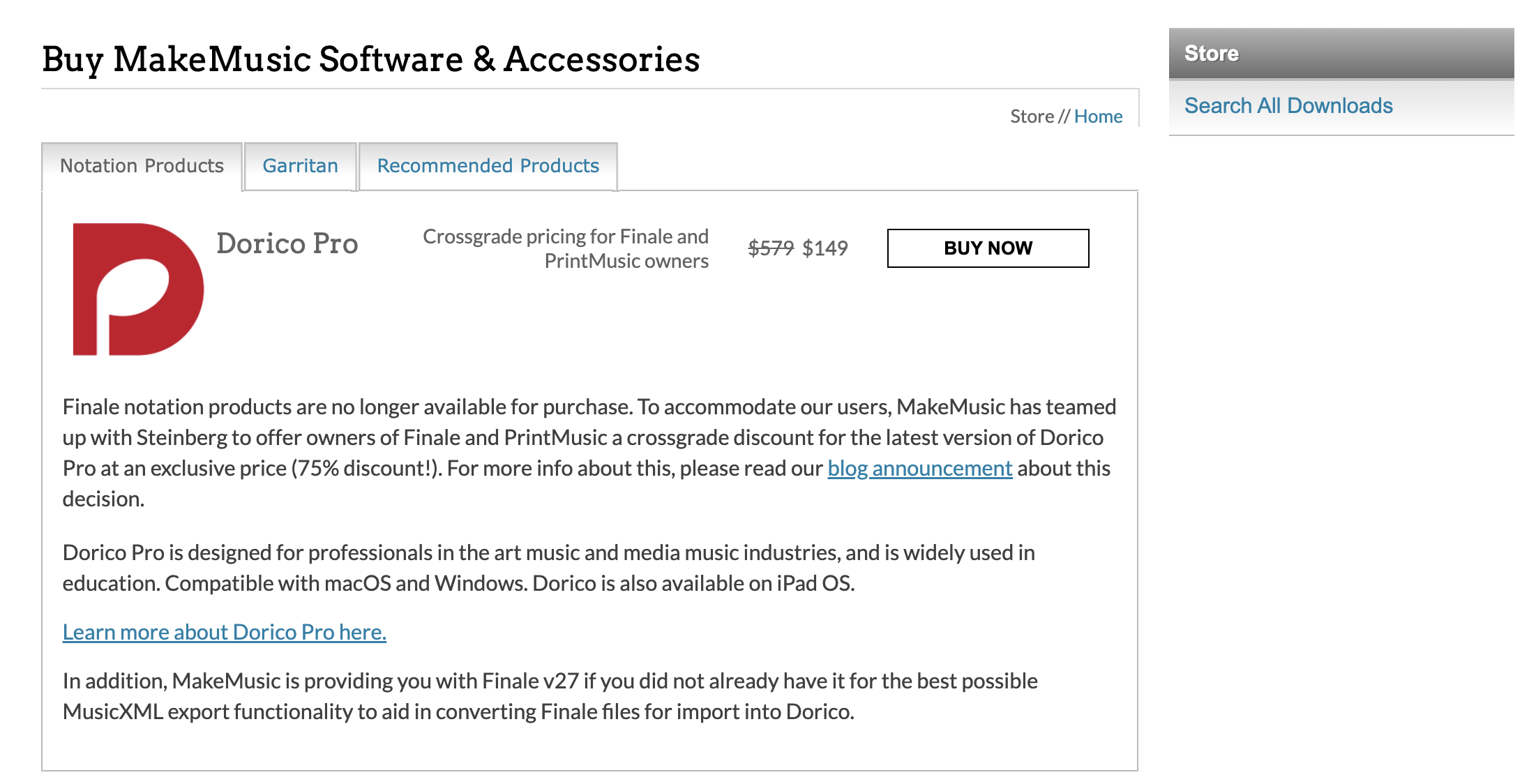Follow the Home breadcrumb link
This screenshot has height=784, width=1529.
click(x=1098, y=116)
